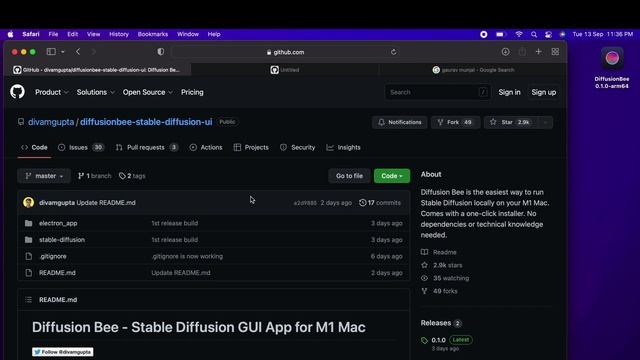Open the master branch selector
Viewport: 640px width, 360px height.
44,176
